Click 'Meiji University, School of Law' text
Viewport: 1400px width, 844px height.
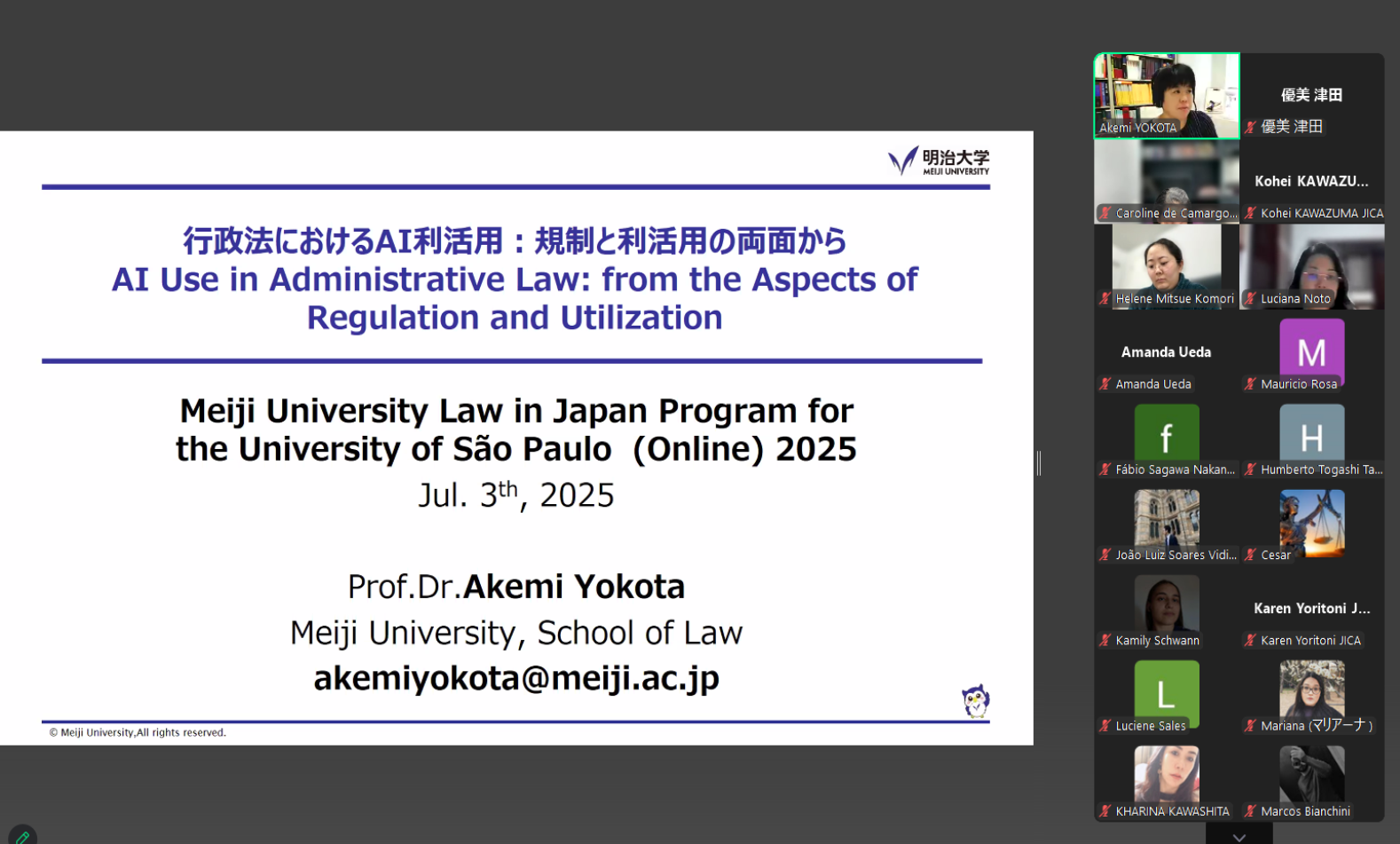516,633
